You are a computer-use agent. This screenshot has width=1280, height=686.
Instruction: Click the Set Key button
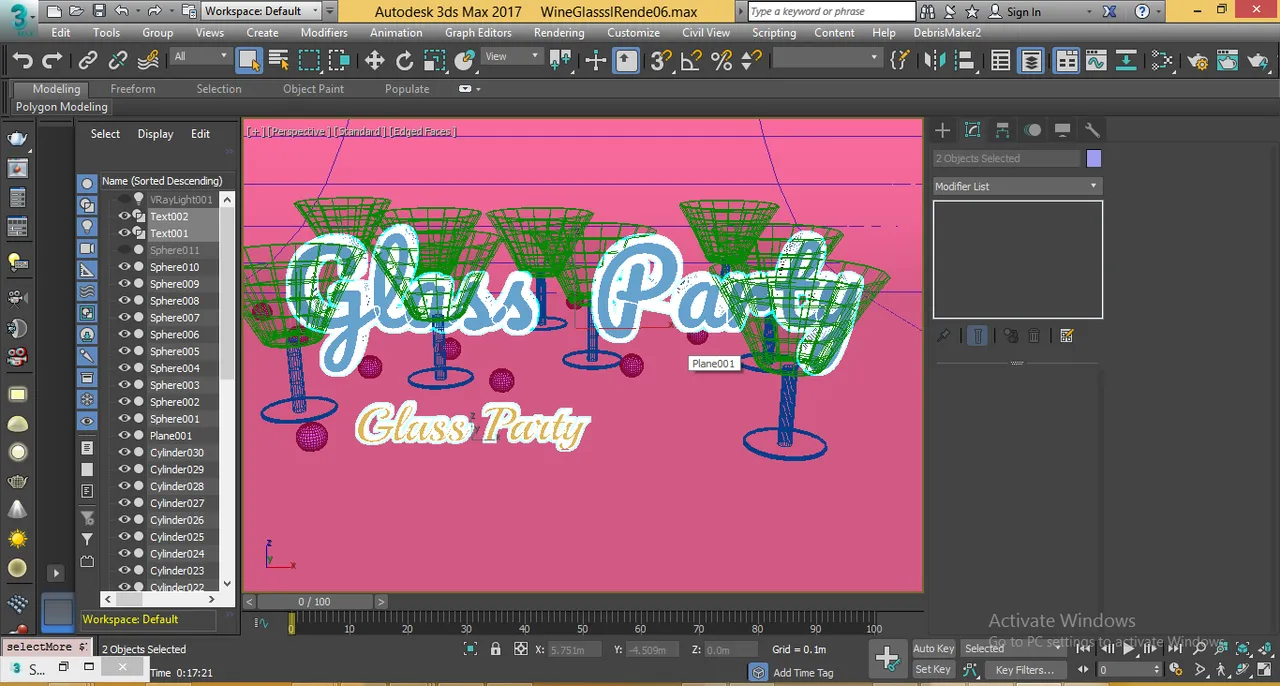pyautogui.click(x=933, y=669)
